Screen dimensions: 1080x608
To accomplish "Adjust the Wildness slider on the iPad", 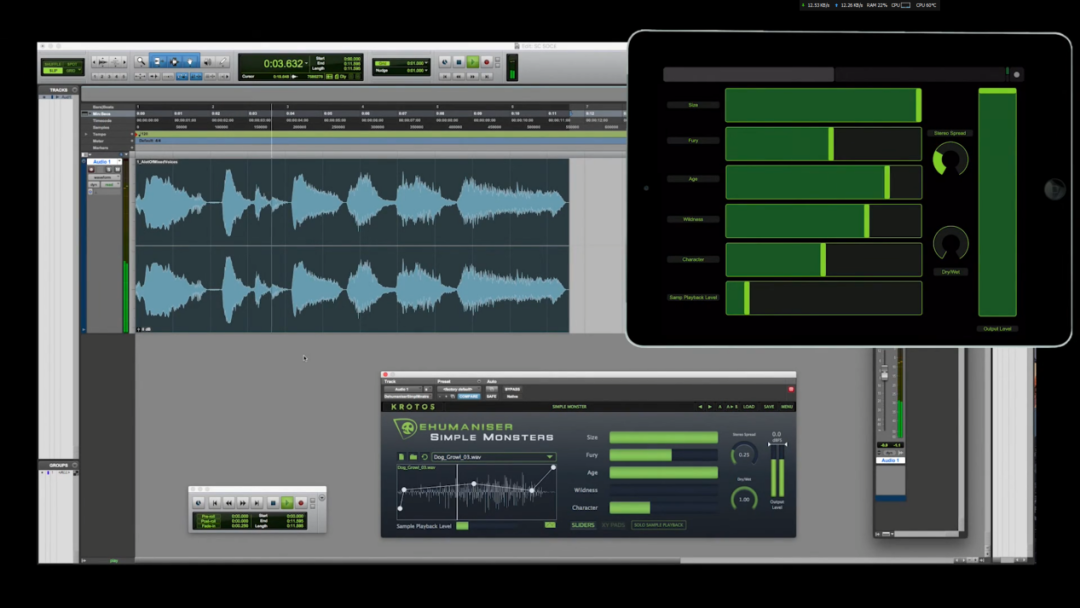I will coord(823,221).
